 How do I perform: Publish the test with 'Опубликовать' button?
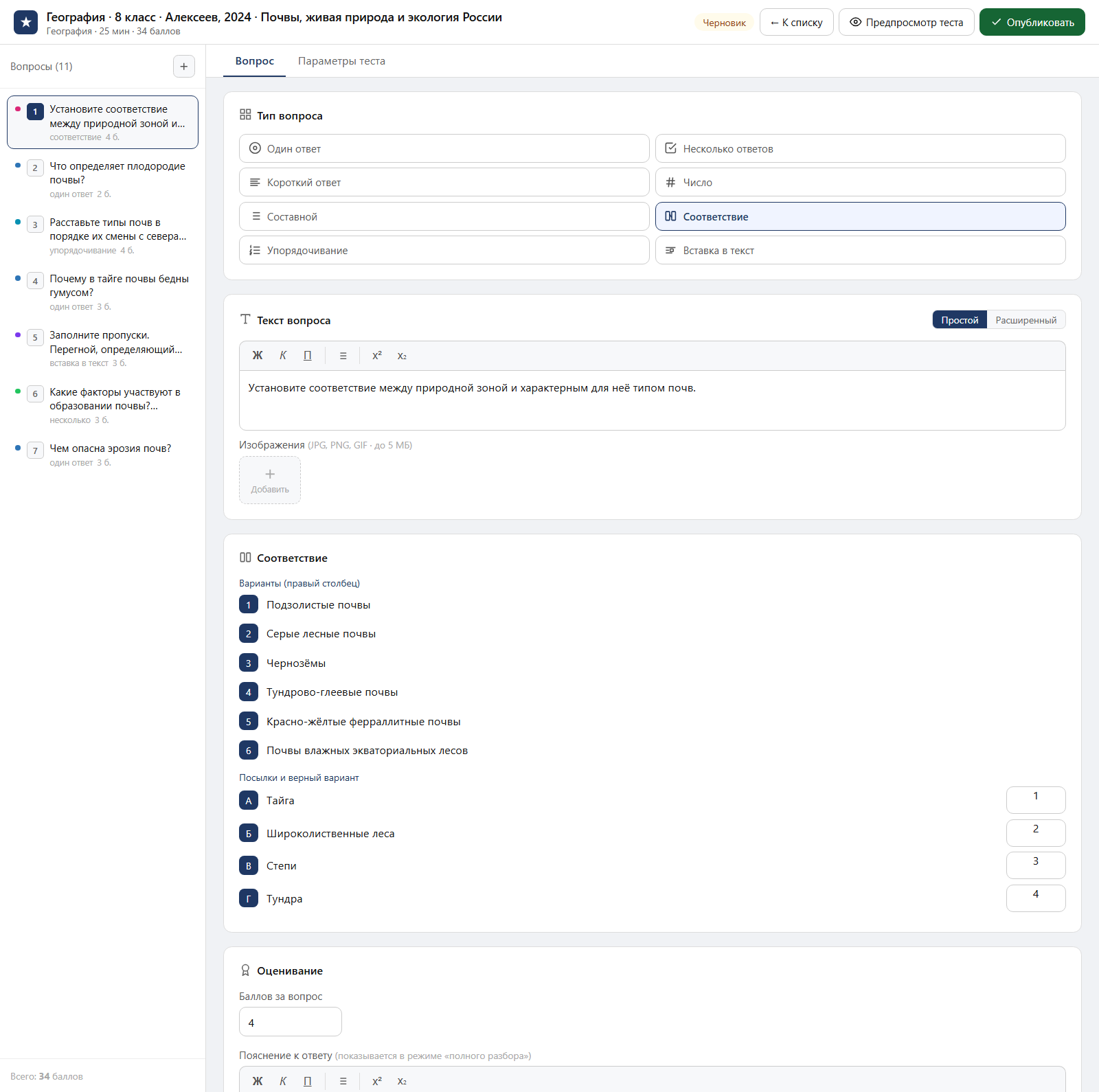[1032, 23]
